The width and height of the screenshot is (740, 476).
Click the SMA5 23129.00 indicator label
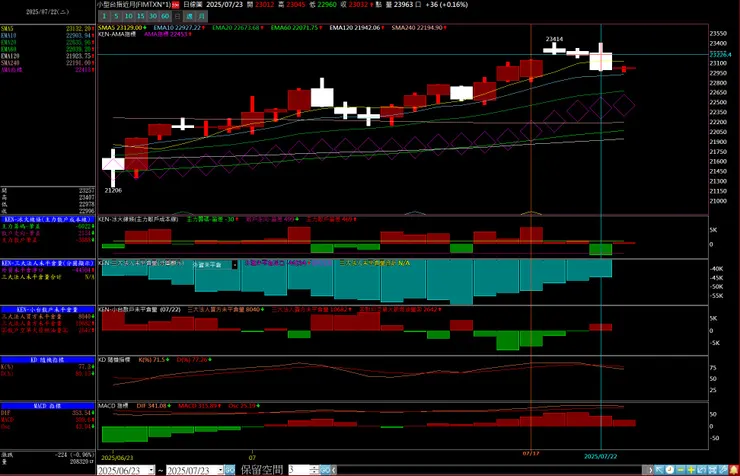pos(120,28)
